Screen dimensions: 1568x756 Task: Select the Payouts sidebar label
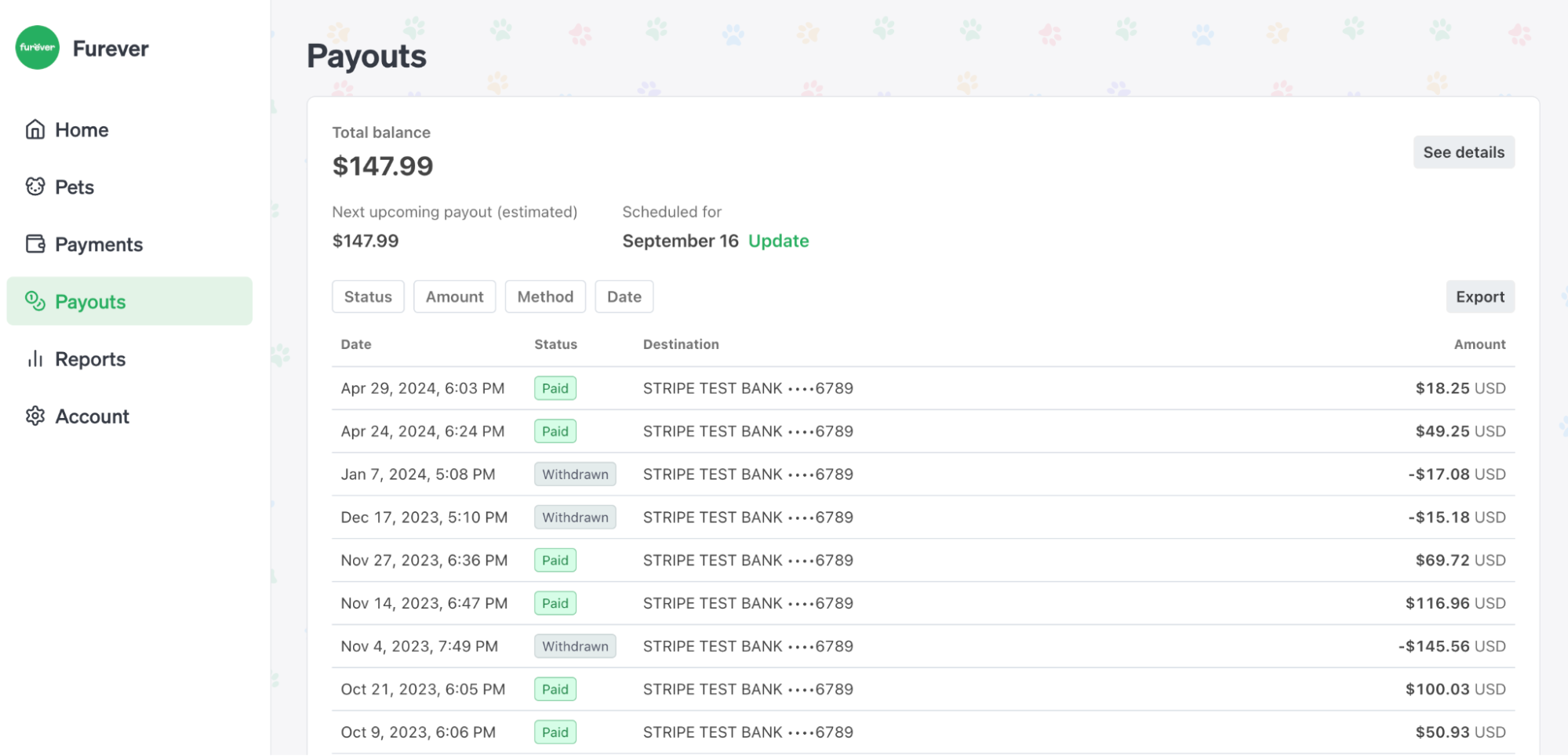tap(90, 302)
